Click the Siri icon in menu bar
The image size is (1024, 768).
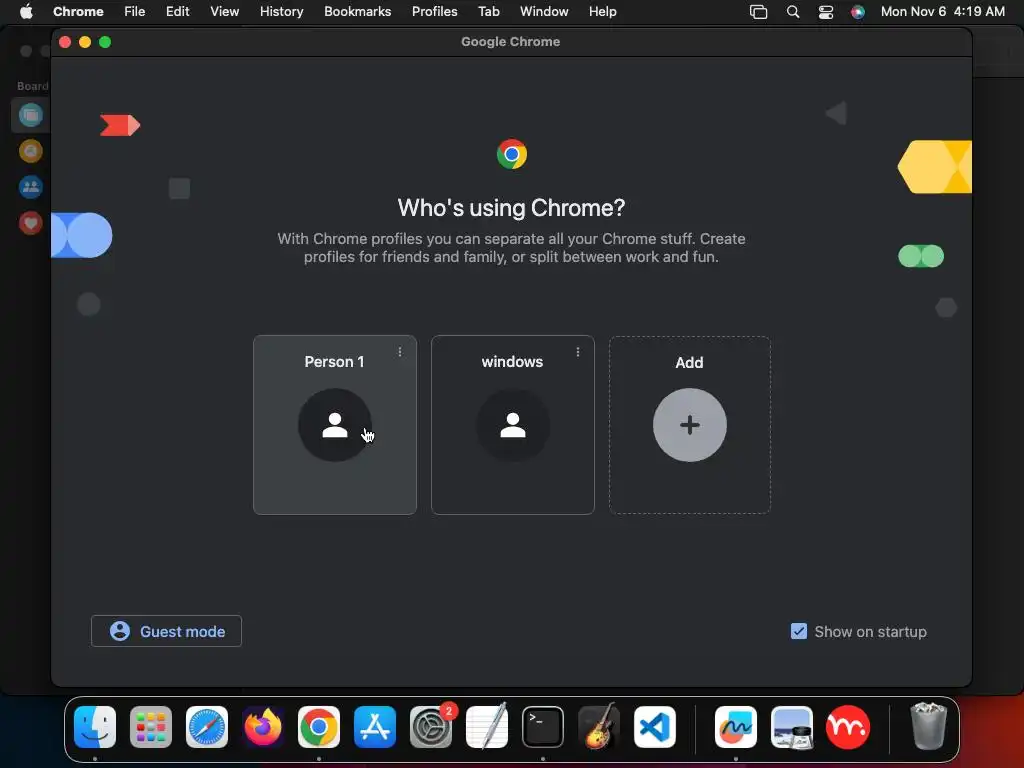tap(858, 12)
